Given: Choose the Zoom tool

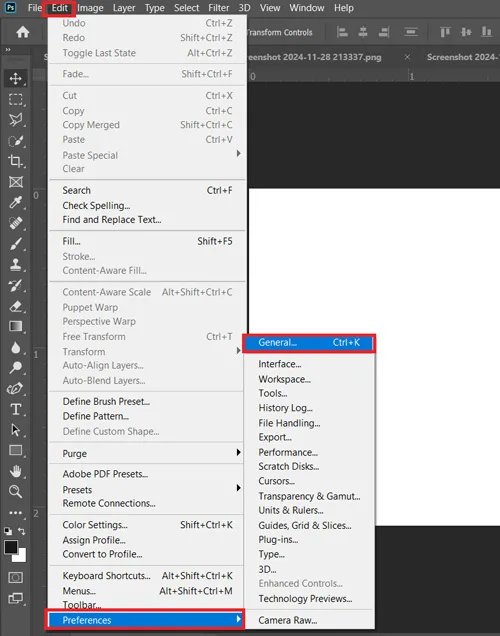Looking at the screenshot, I should coord(15,492).
